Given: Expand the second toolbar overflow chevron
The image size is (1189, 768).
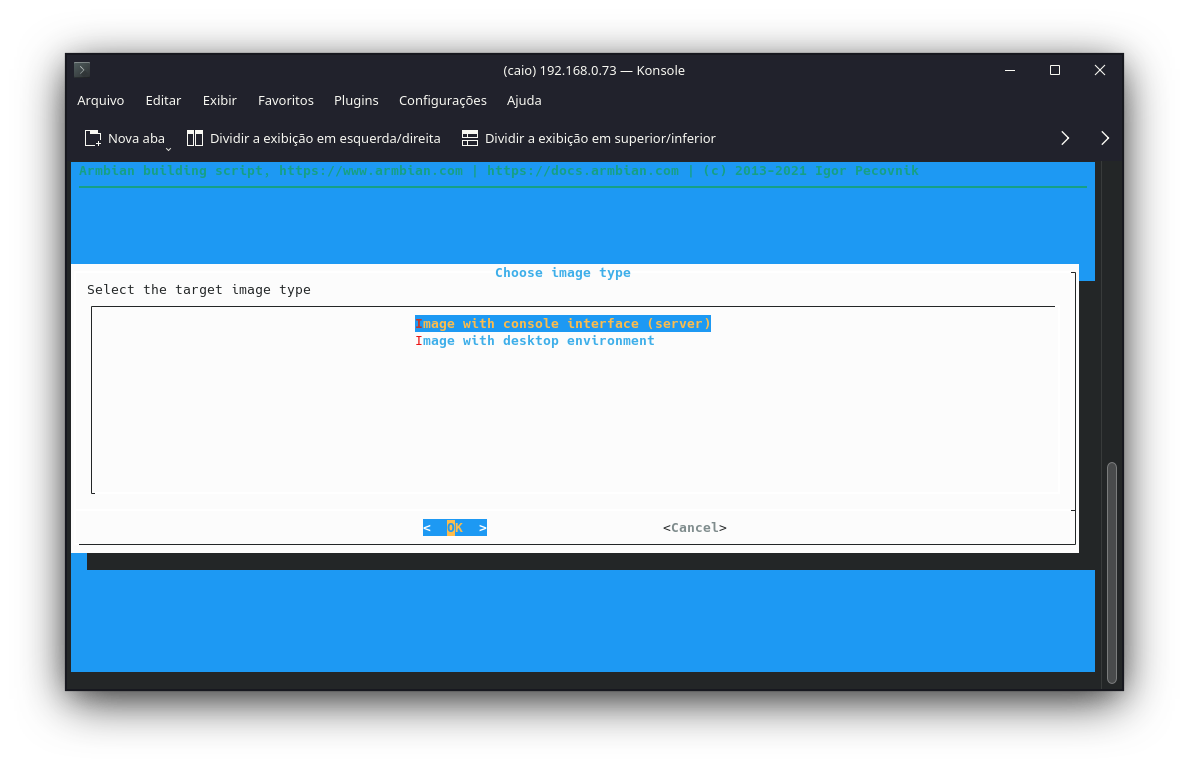Looking at the screenshot, I should click(1105, 138).
